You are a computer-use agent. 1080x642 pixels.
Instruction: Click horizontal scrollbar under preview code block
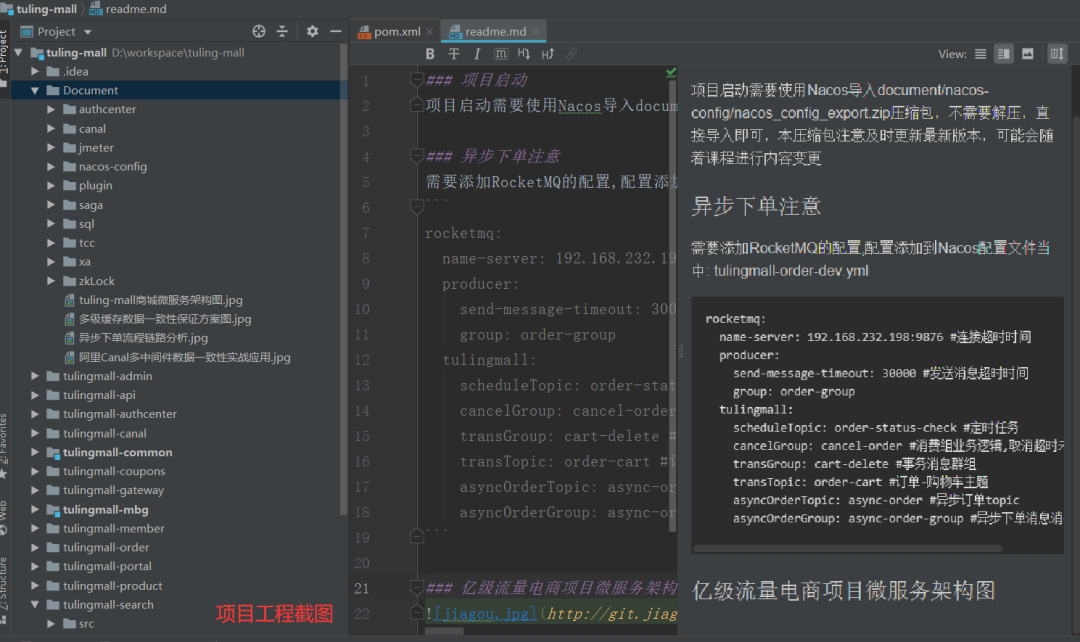click(847, 548)
